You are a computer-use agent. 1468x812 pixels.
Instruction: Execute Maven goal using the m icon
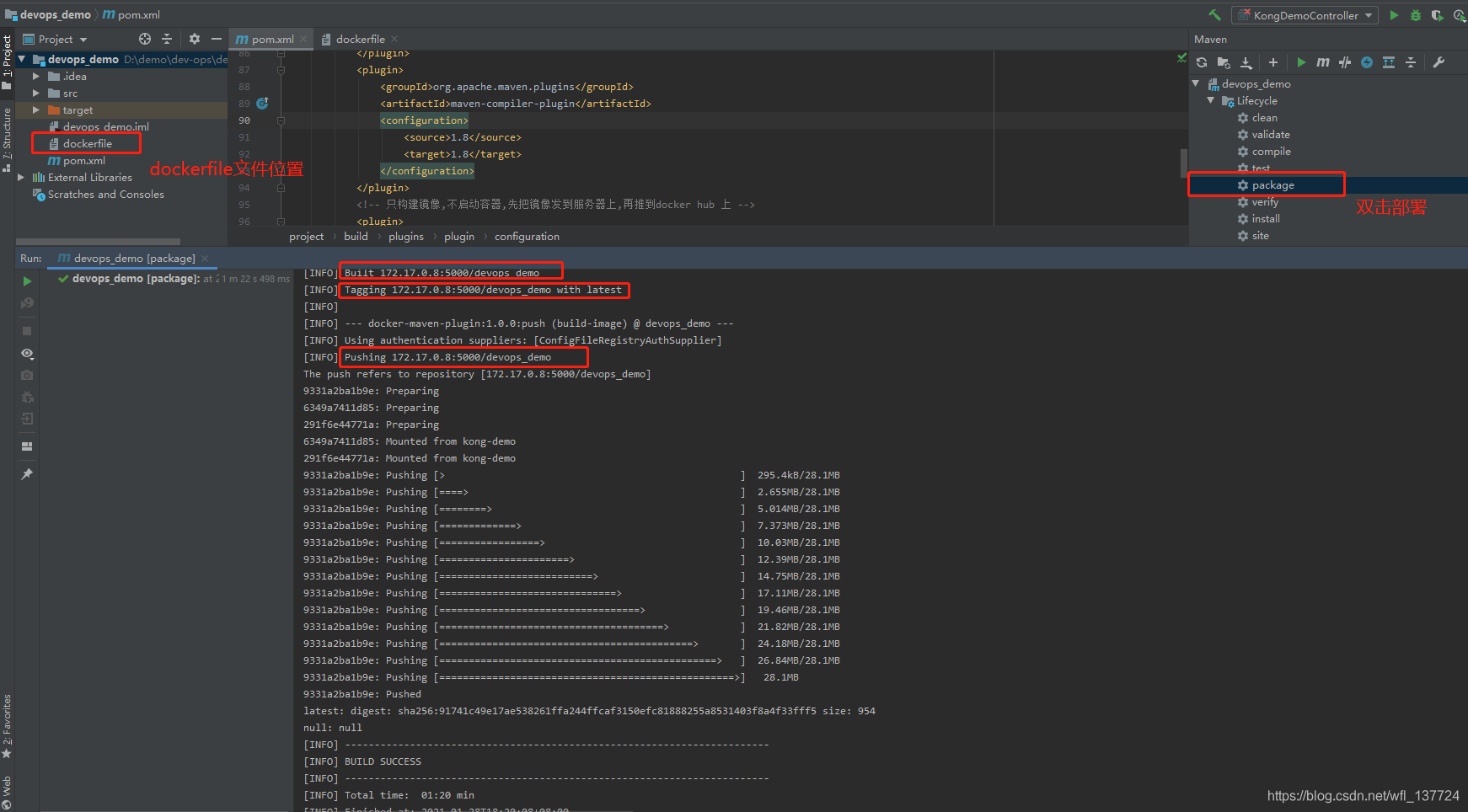click(x=1323, y=62)
